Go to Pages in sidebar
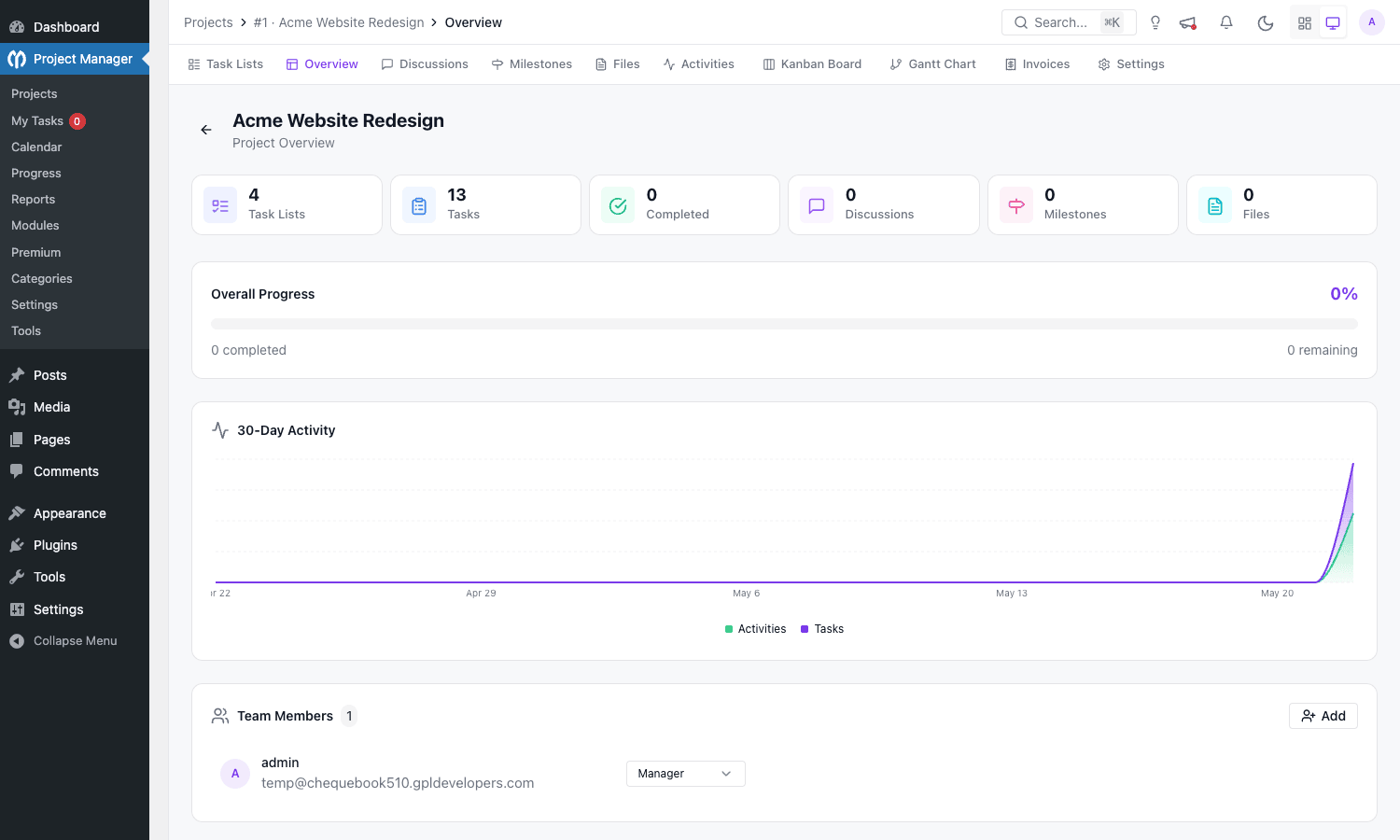The image size is (1400, 840). click(x=75, y=440)
